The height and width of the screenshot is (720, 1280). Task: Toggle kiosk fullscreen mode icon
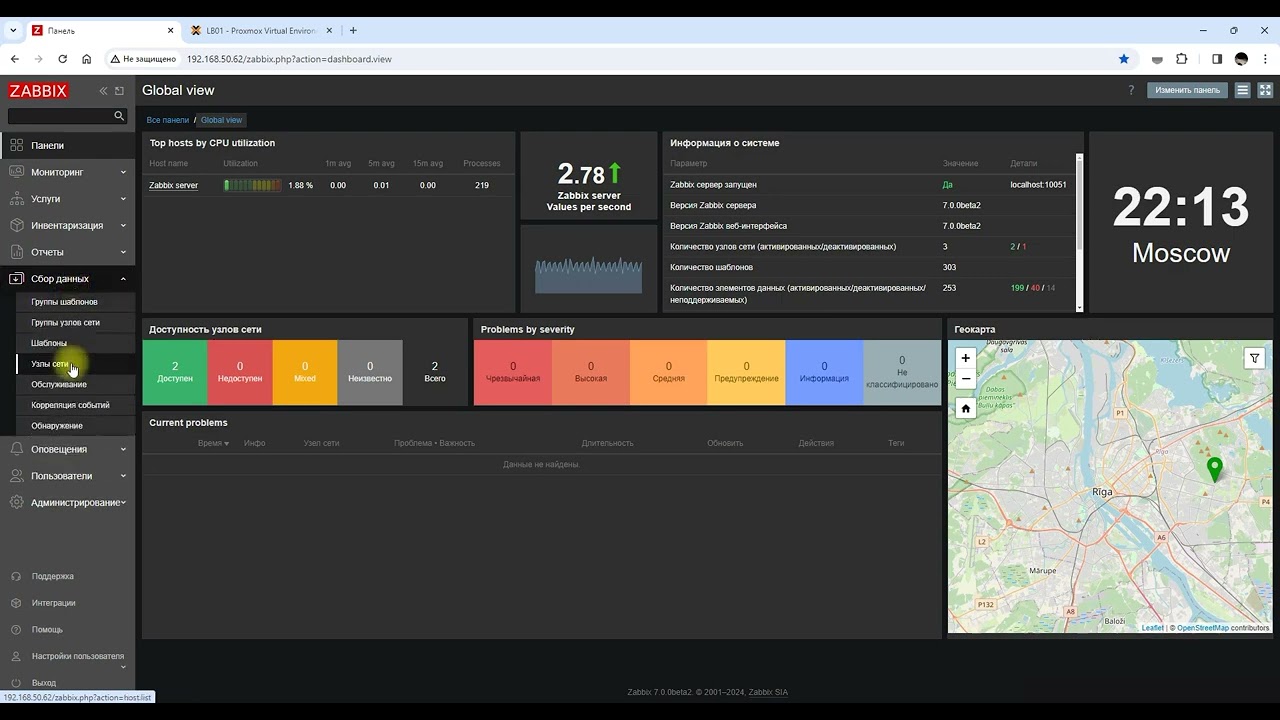coord(1265,90)
